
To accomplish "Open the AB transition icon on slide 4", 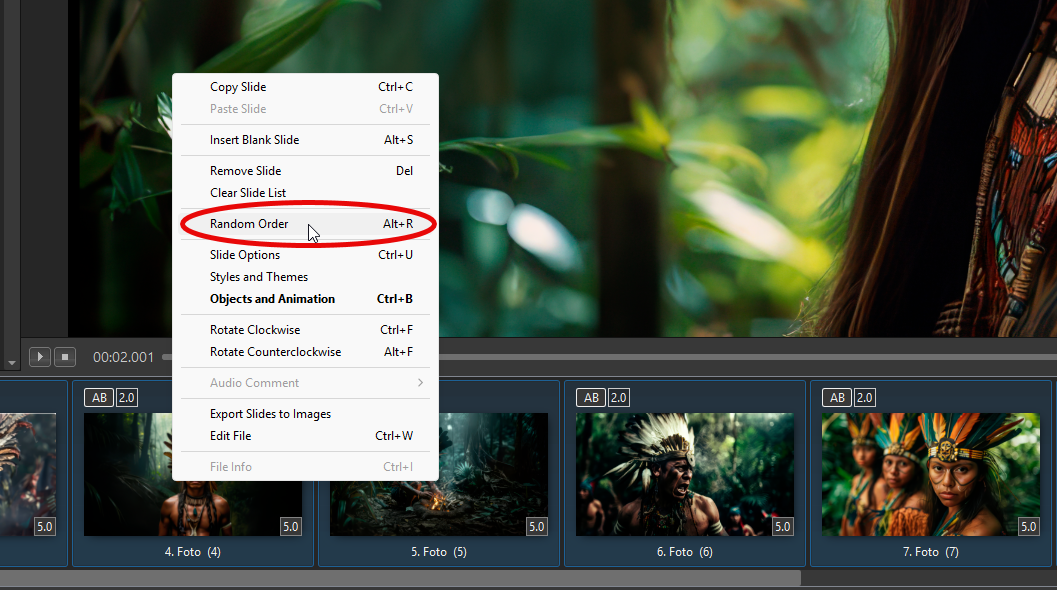I will (x=99, y=398).
